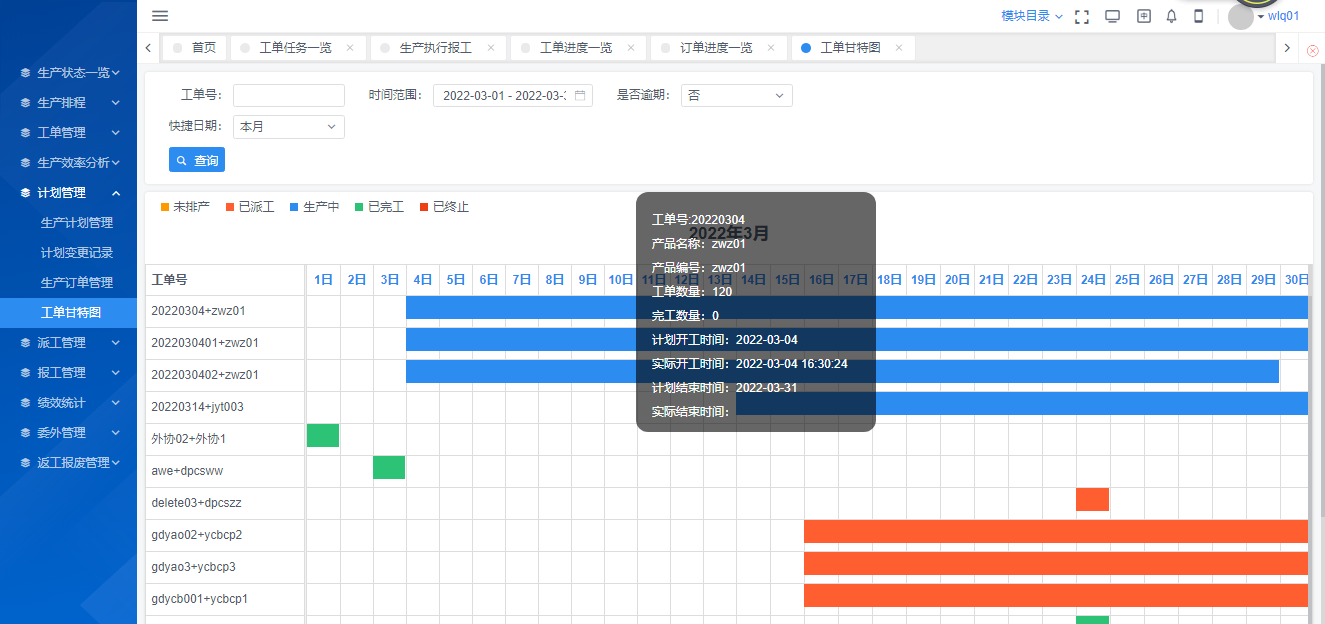This screenshot has height=624, width=1325.
Task: Expand the 生产排程 sidebar menu
Action: point(68,103)
